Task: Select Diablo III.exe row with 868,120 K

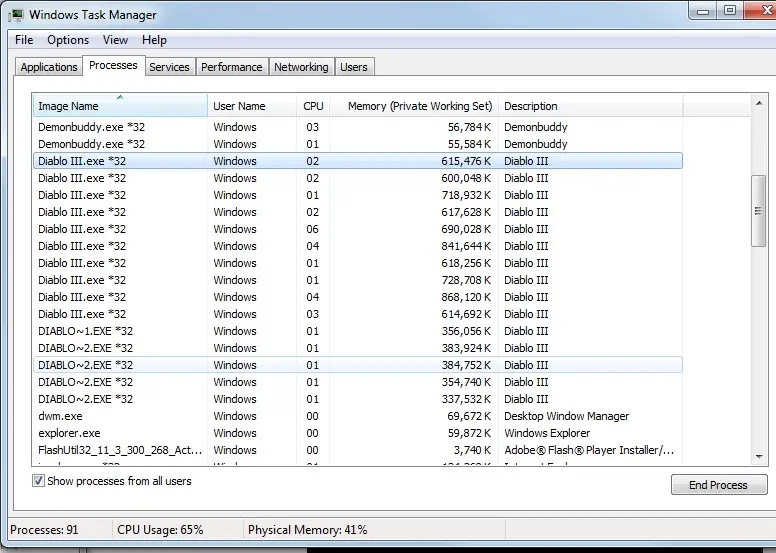Action: (x=357, y=297)
